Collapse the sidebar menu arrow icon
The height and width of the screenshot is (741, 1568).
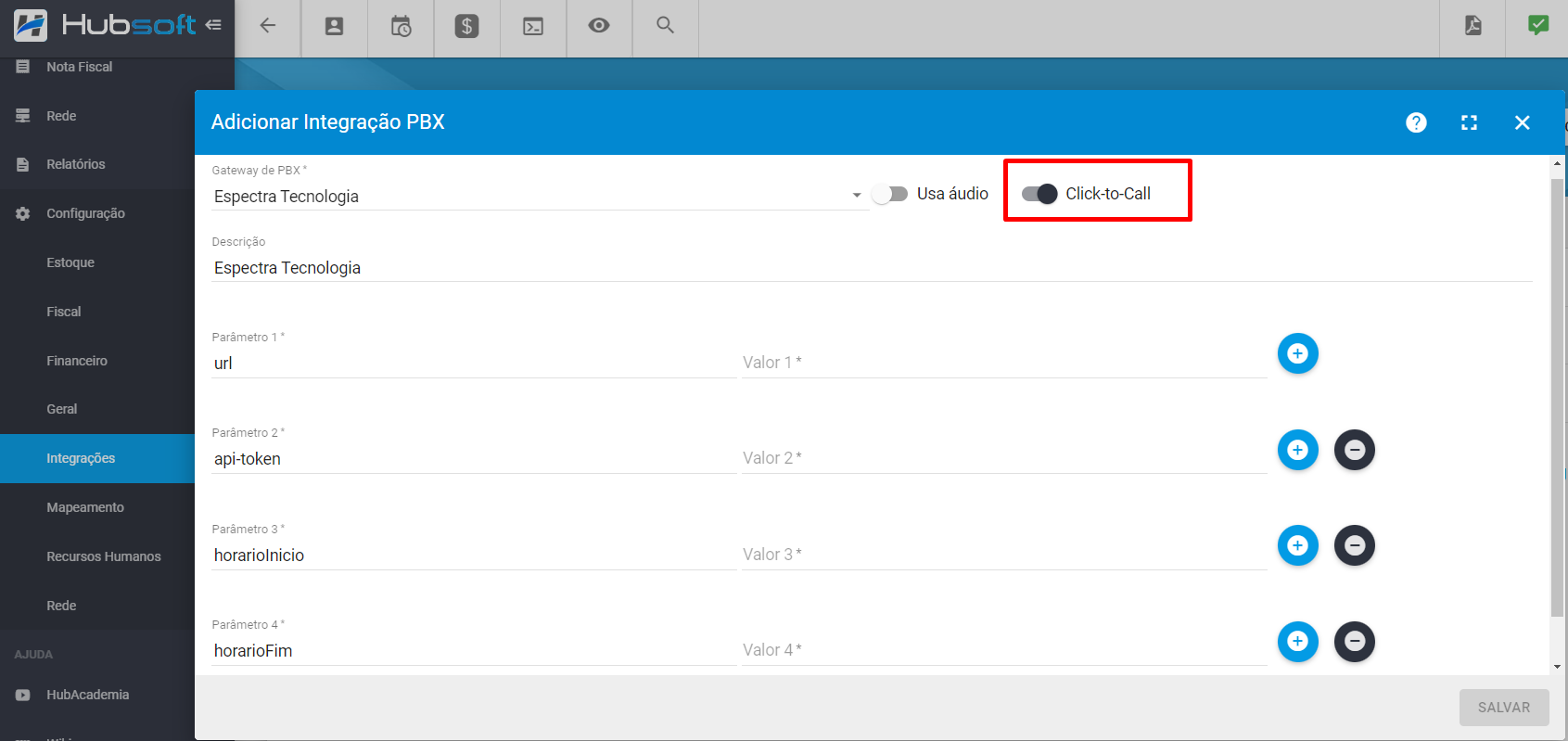pyautogui.click(x=213, y=25)
